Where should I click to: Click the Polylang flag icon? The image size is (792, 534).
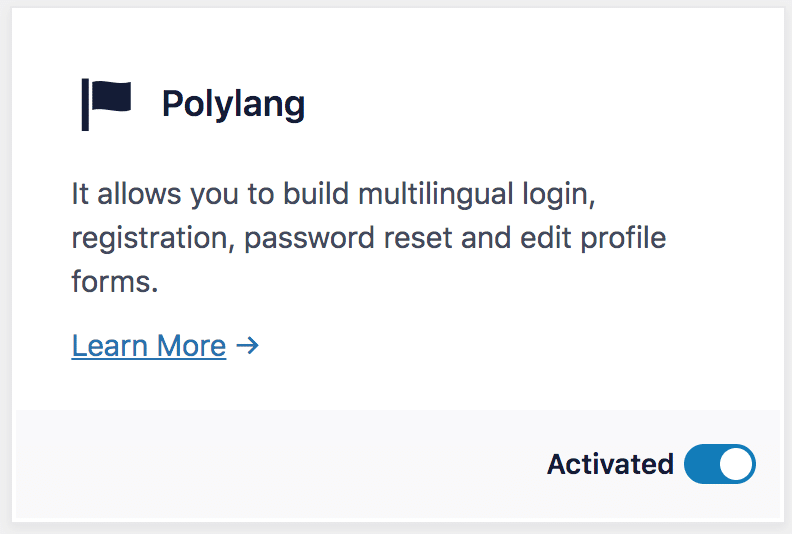[x=107, y=105]
